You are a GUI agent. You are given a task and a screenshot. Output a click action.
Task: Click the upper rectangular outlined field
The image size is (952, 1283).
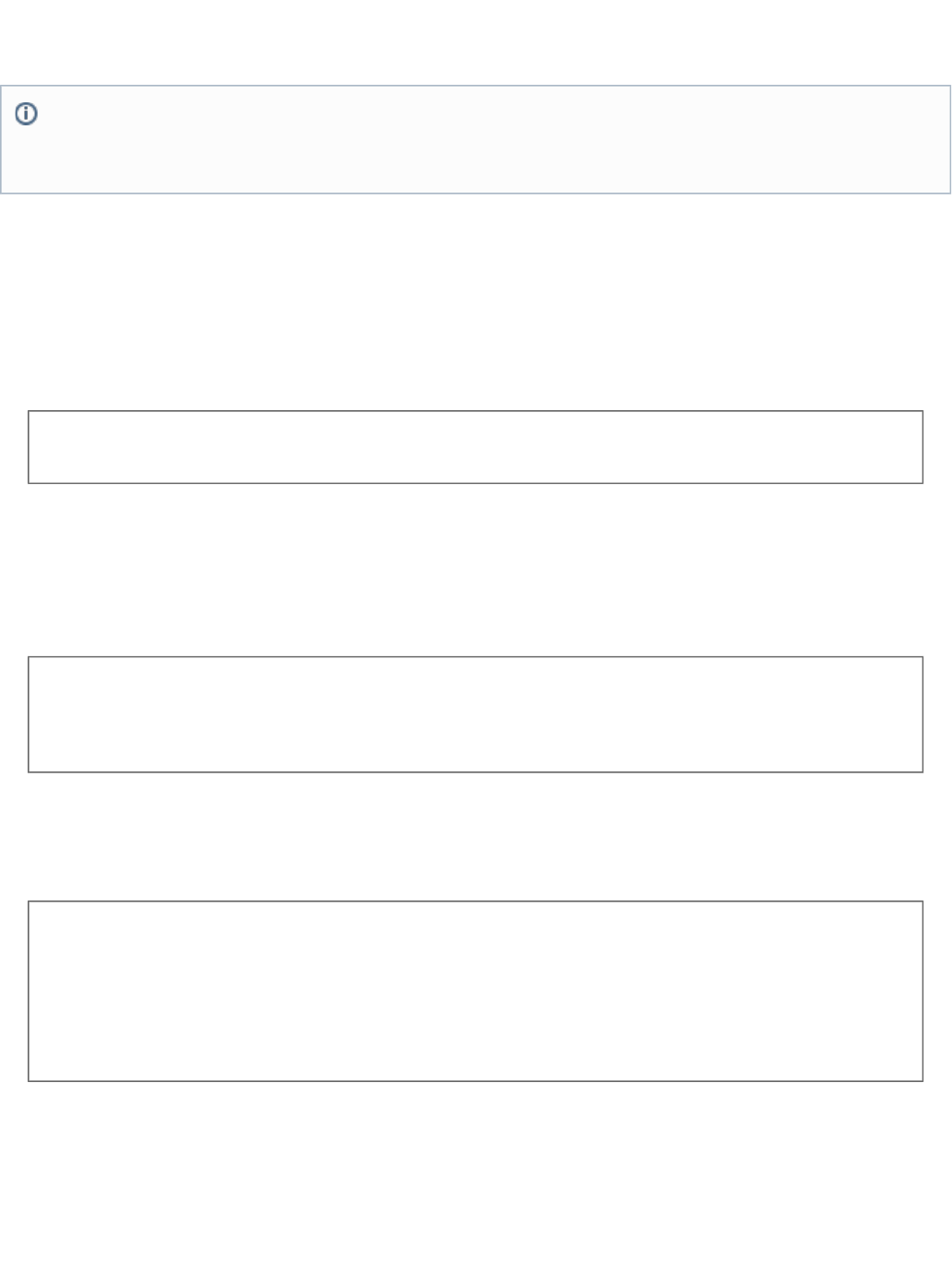click(476, 447)
